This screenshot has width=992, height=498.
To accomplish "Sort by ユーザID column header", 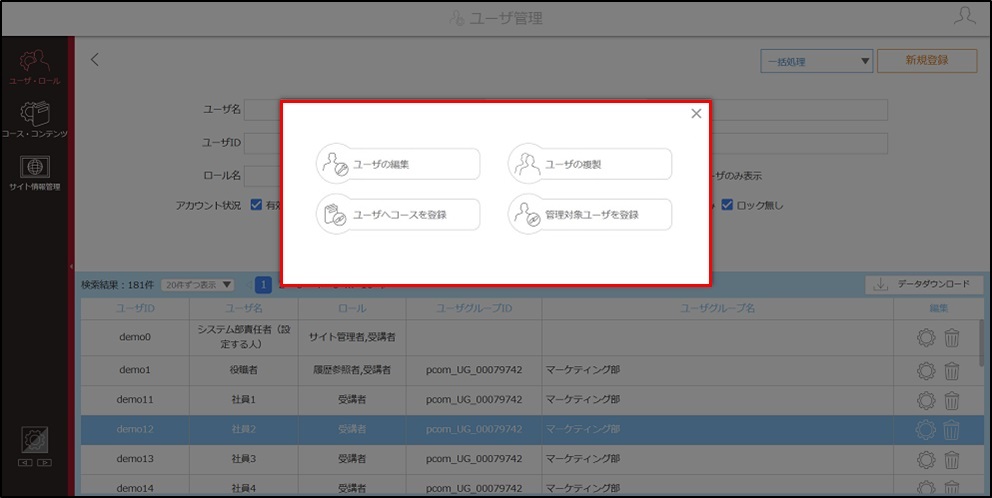I will (x=135, y=308).
